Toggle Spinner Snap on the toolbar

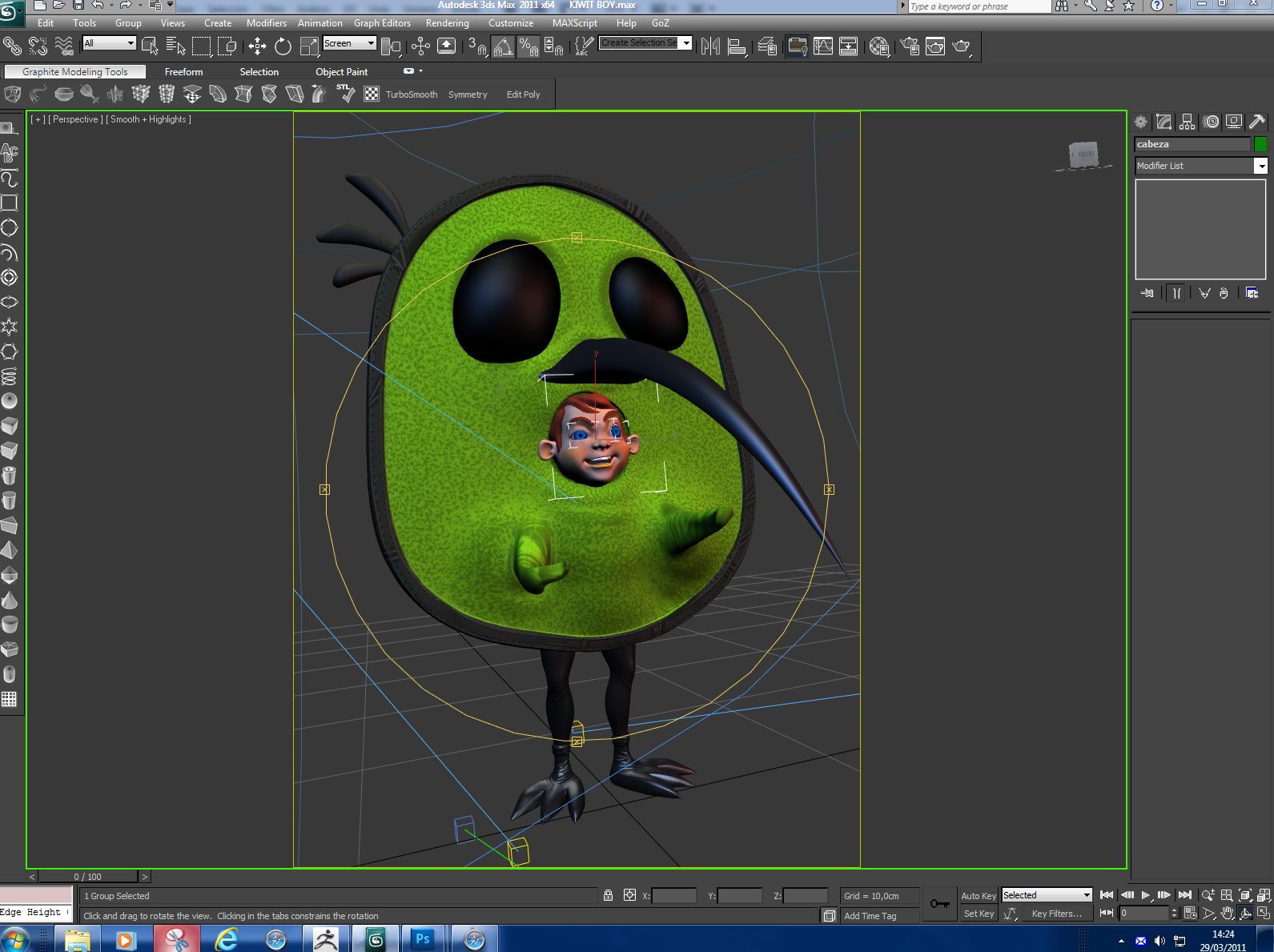pos(554,46)
